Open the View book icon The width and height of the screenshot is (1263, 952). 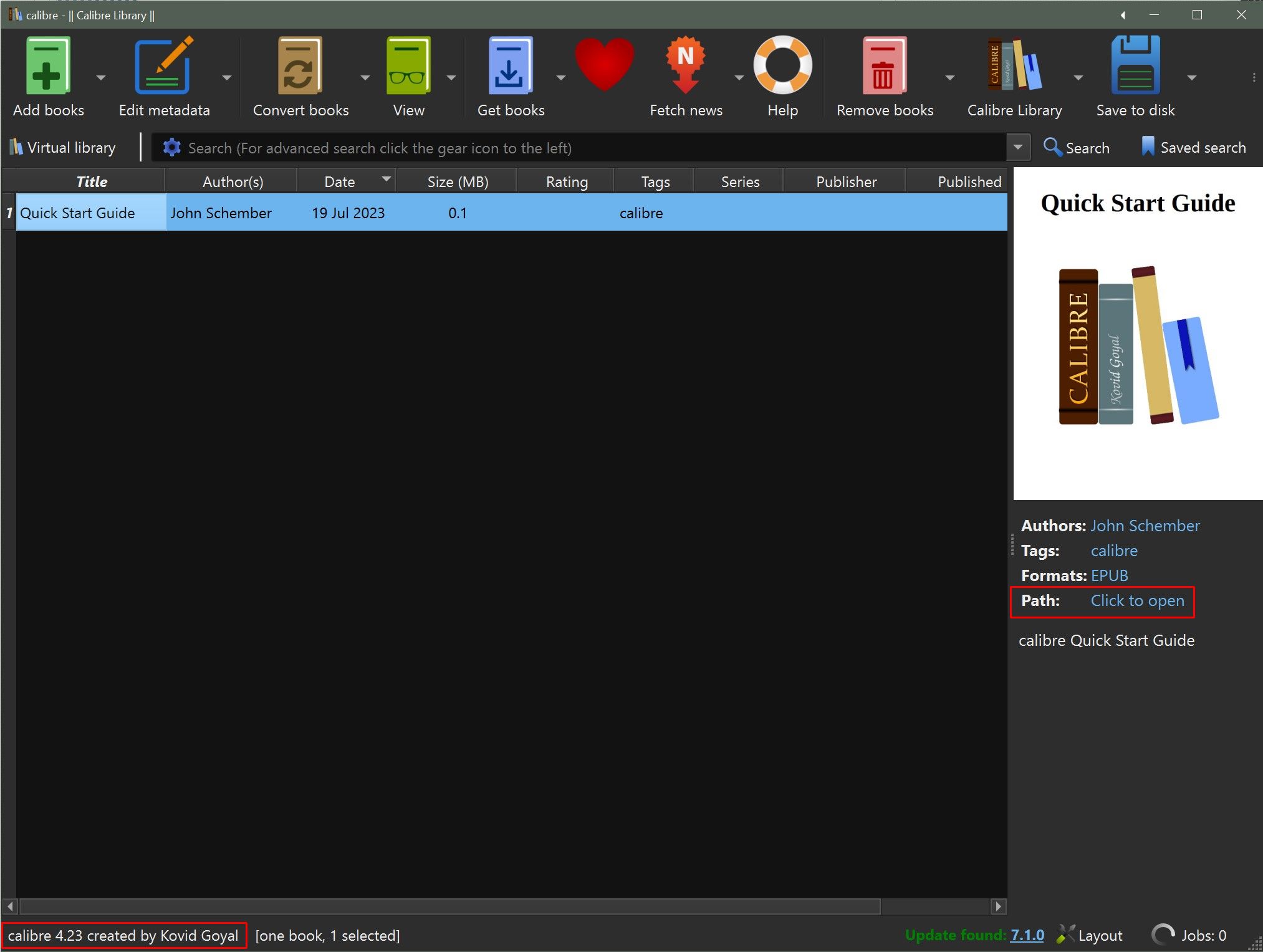[408, 66]
